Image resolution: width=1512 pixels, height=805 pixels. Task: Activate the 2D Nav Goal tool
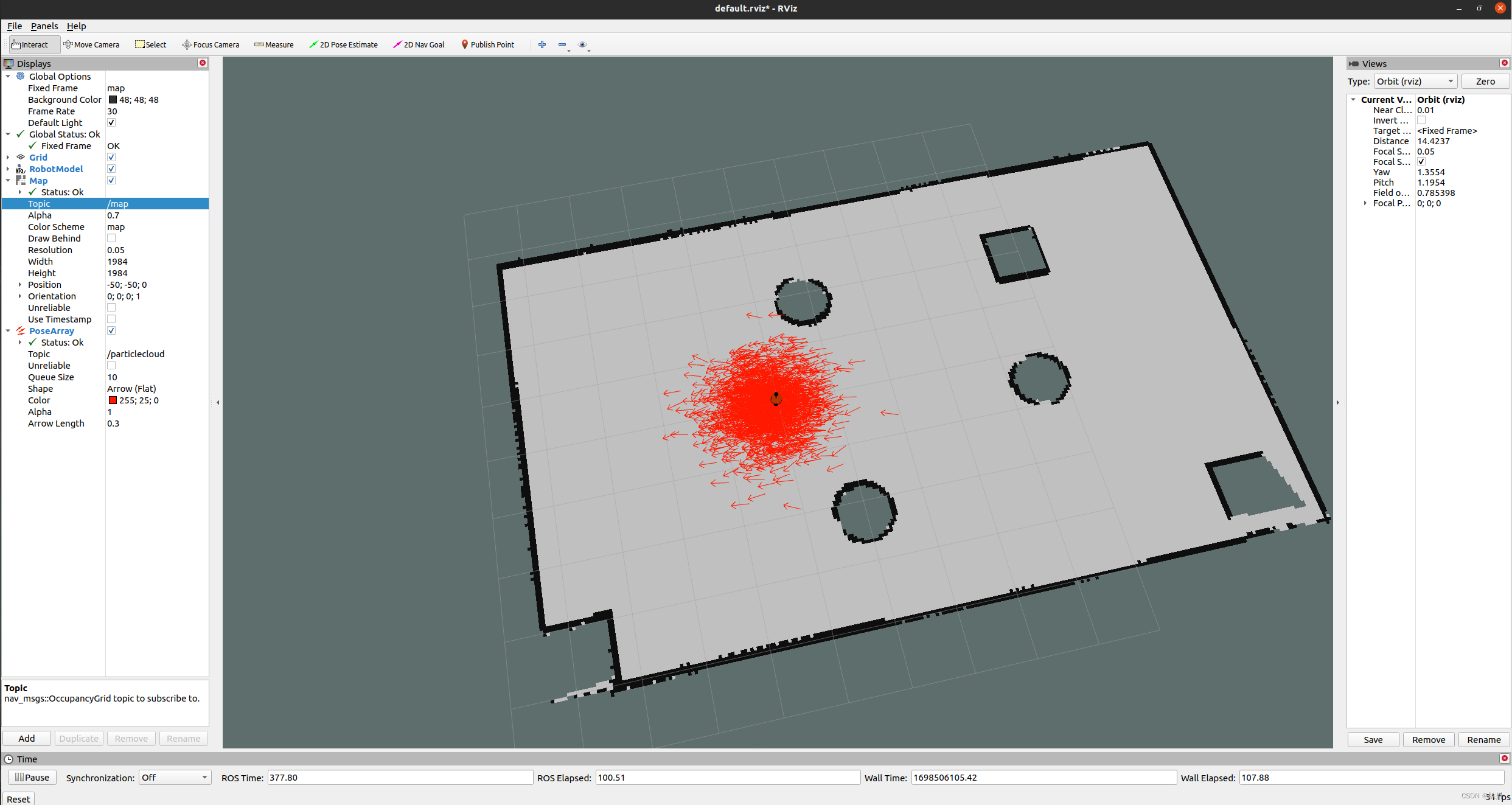[x=419, y=44]
